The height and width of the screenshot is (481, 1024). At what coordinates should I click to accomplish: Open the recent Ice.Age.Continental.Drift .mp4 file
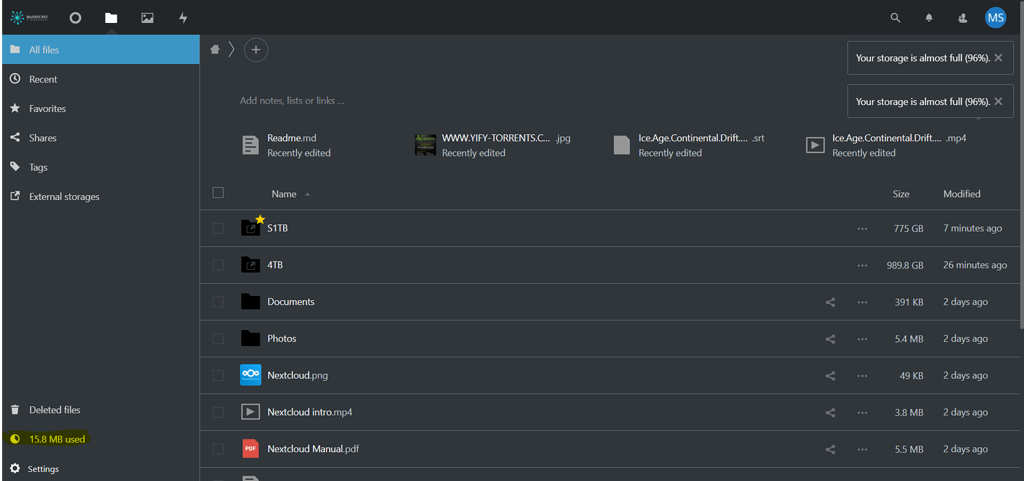tap(884, 146)
